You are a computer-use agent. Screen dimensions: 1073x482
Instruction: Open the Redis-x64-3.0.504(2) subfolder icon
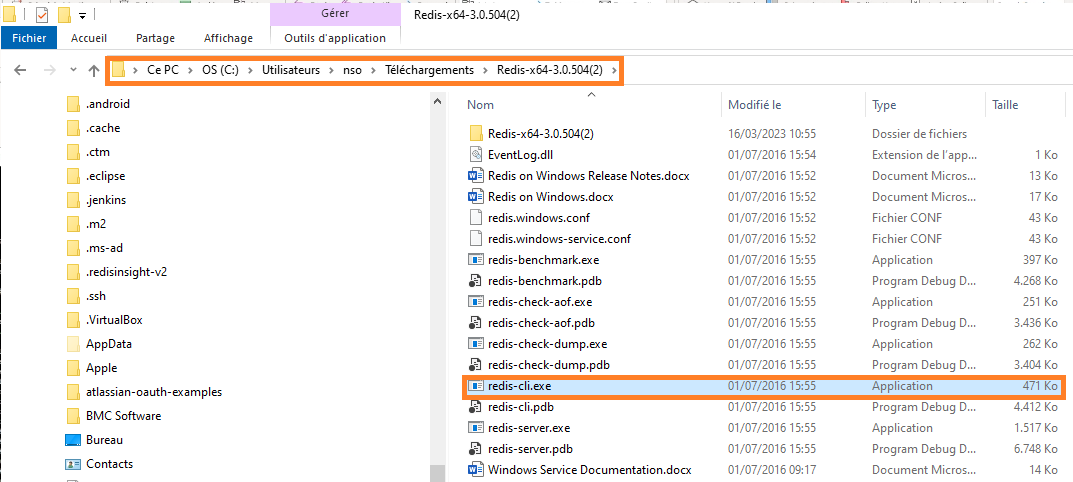(x=476, y=134)
